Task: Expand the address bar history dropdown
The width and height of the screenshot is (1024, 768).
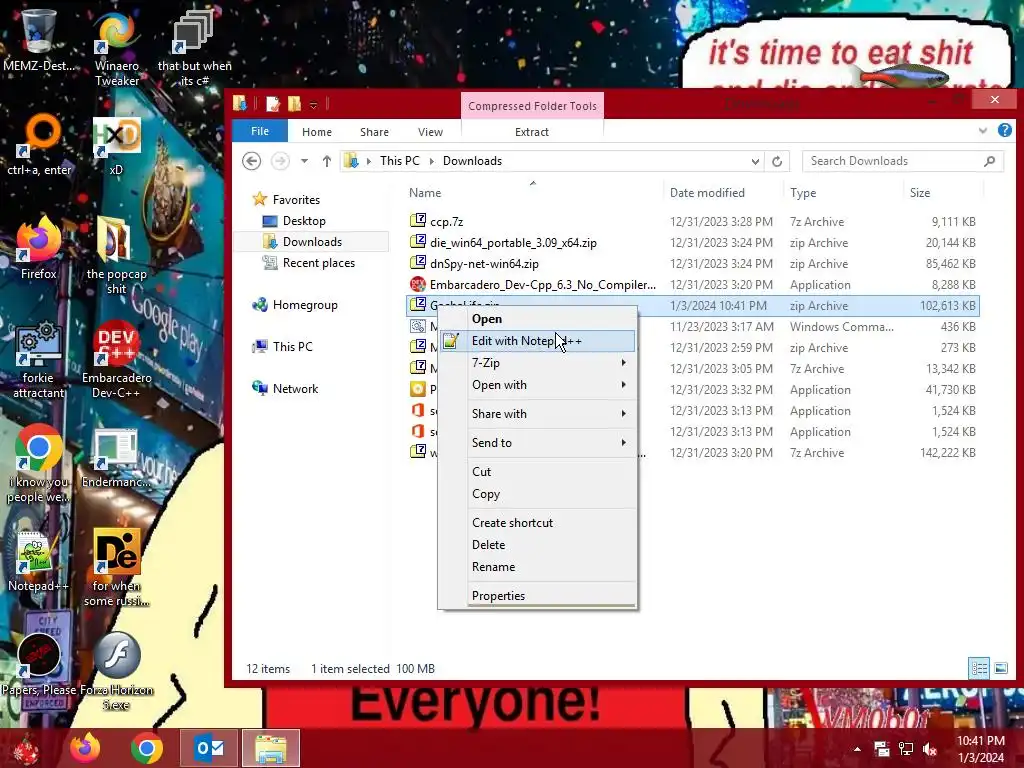Action: 755,161
